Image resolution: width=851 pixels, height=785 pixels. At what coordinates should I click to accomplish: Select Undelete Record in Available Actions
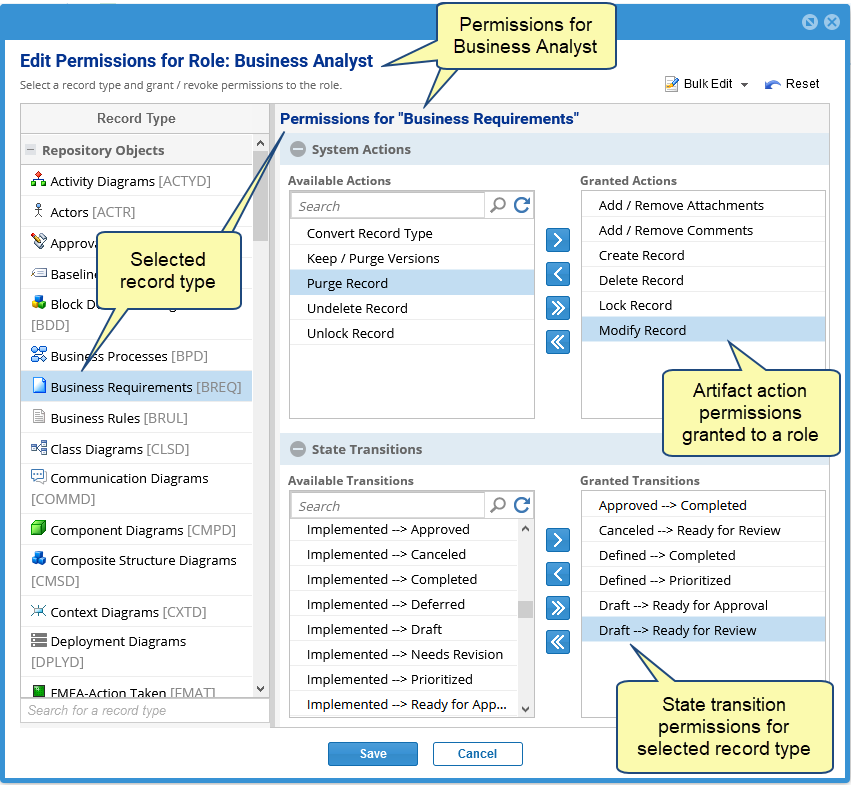tap(357, 308)
